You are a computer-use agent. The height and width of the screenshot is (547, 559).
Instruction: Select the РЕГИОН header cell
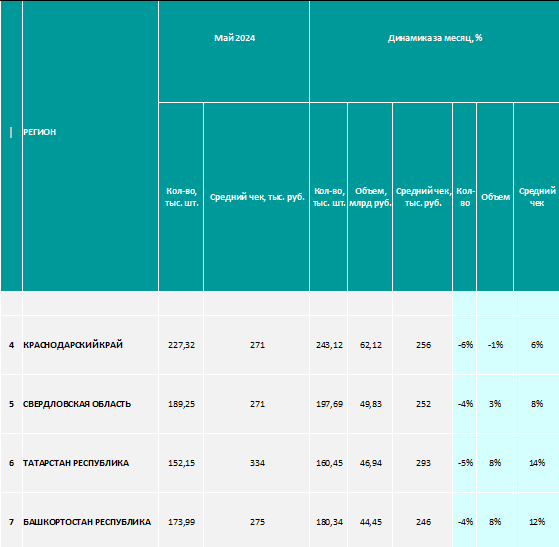click(x=90, y=146)
